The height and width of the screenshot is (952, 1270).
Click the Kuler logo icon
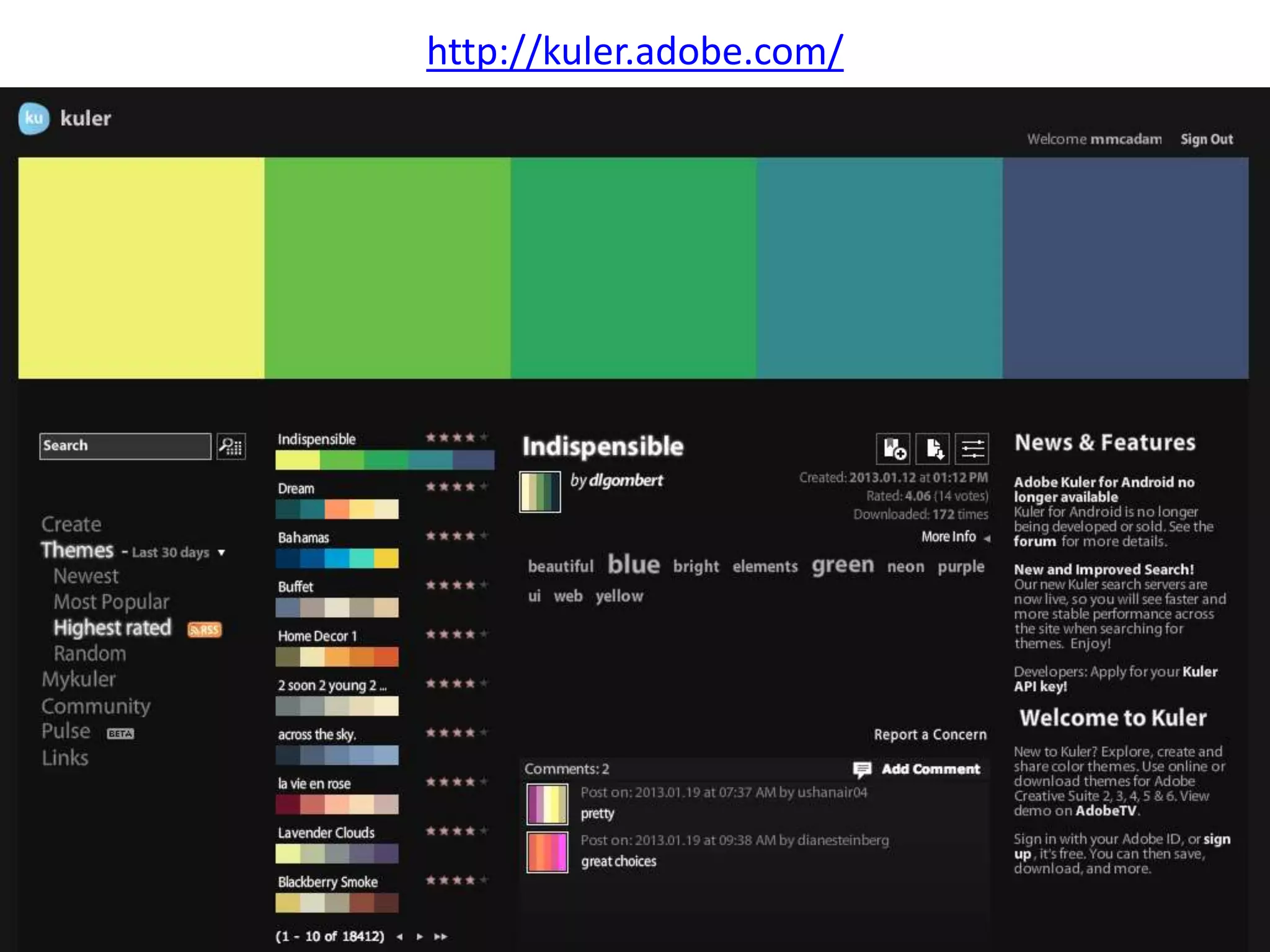tap(34, 118)
